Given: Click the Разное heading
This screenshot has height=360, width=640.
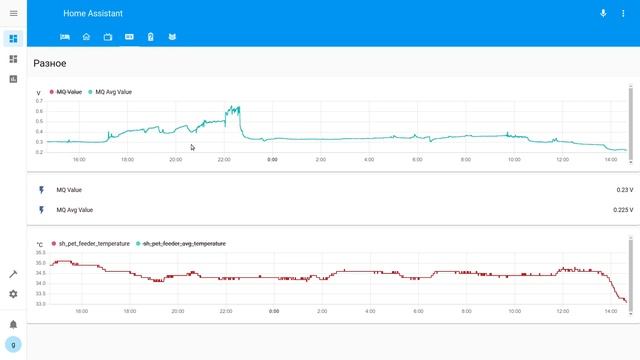Looking at the screenshot, I should click(x=50, y=63).
